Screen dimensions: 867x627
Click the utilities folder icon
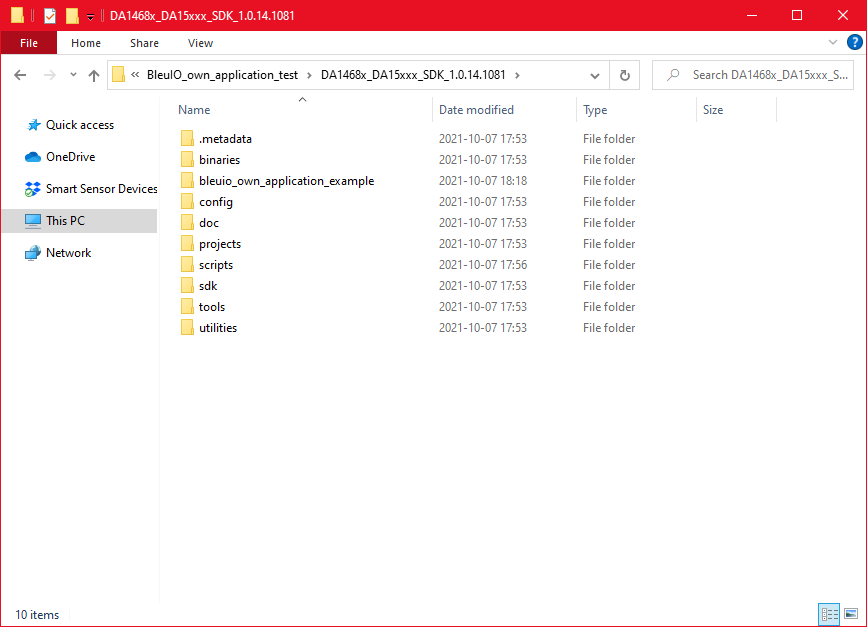coord(187,327)
